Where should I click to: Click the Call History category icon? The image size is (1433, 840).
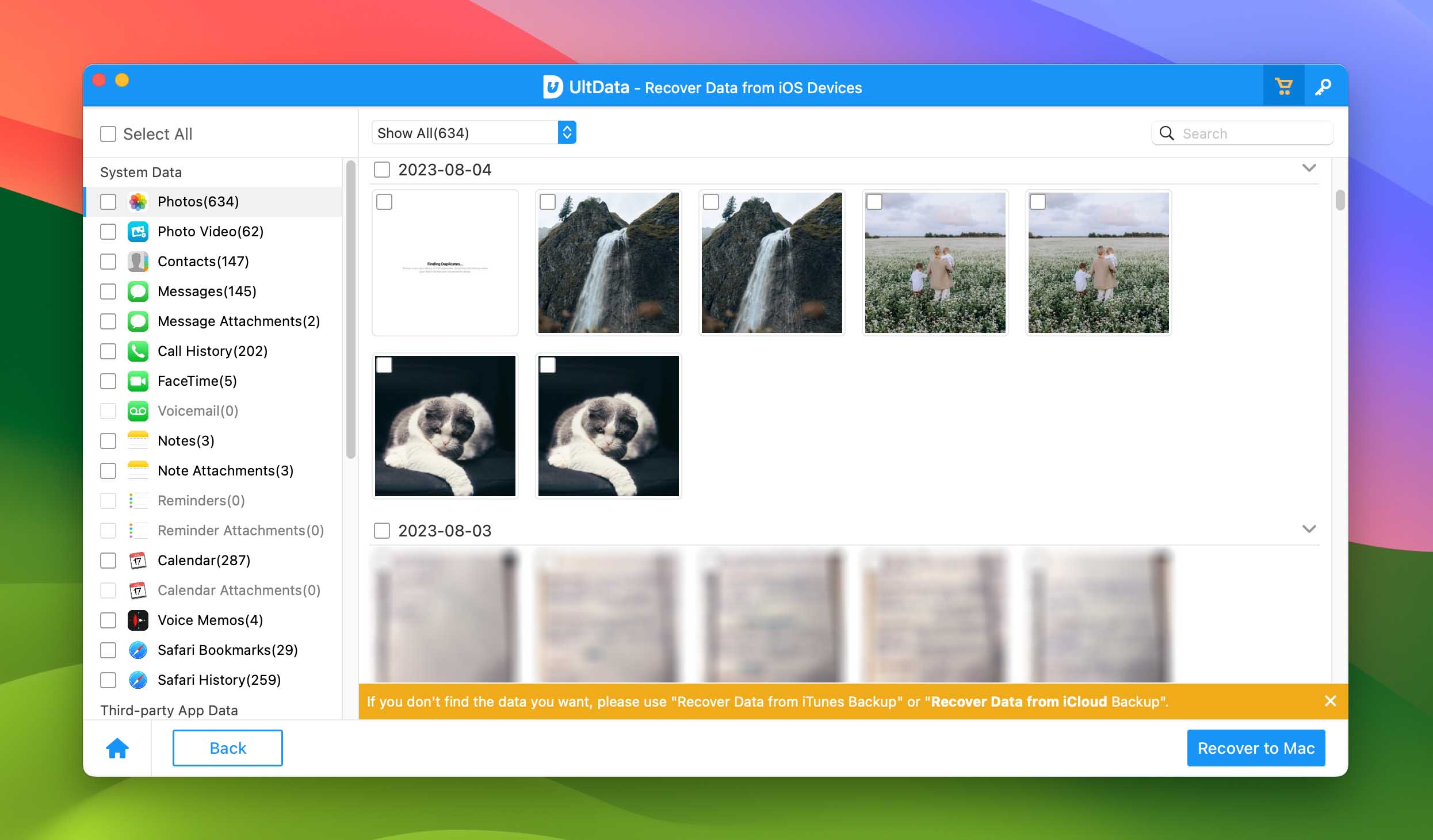click(x=138, y=350)
